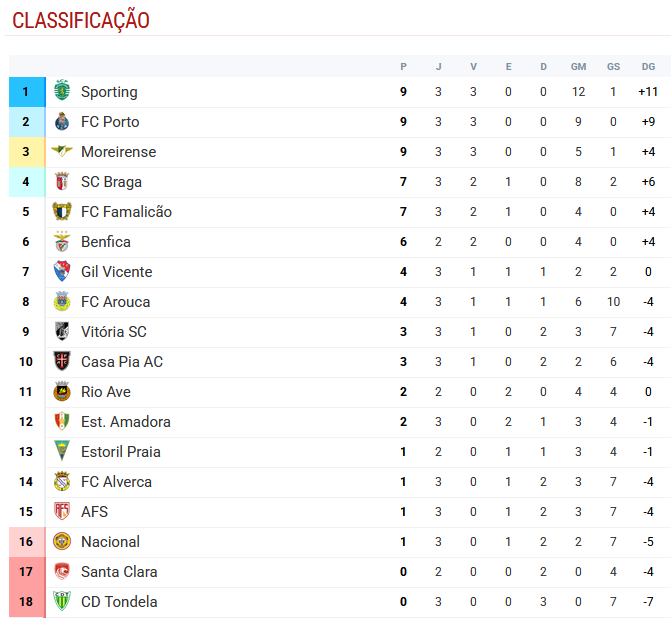Click the FC Porto crest icon
The image size is (671, 618).
pyautogui.click(x=62, y=122)
